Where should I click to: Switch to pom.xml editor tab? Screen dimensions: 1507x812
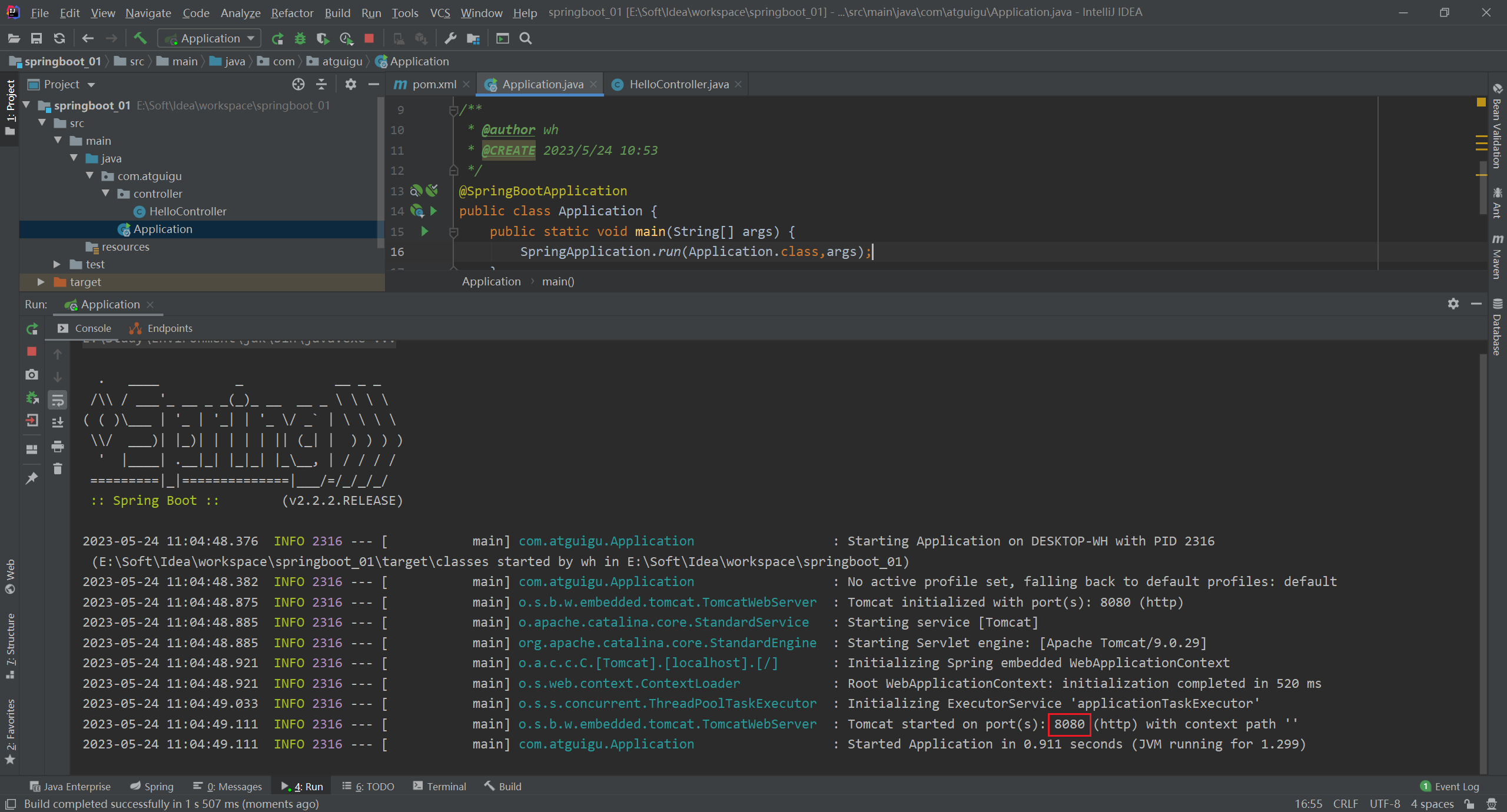point(434,84)
